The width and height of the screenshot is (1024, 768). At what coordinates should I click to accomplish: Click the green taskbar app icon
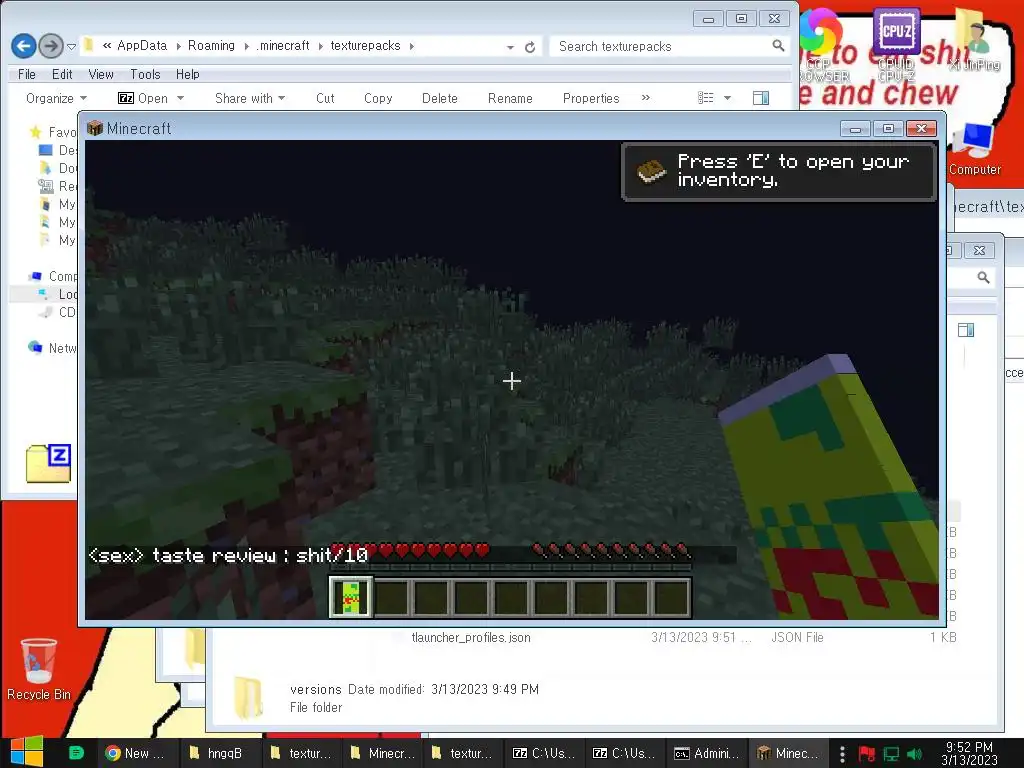tap(76, 753)
